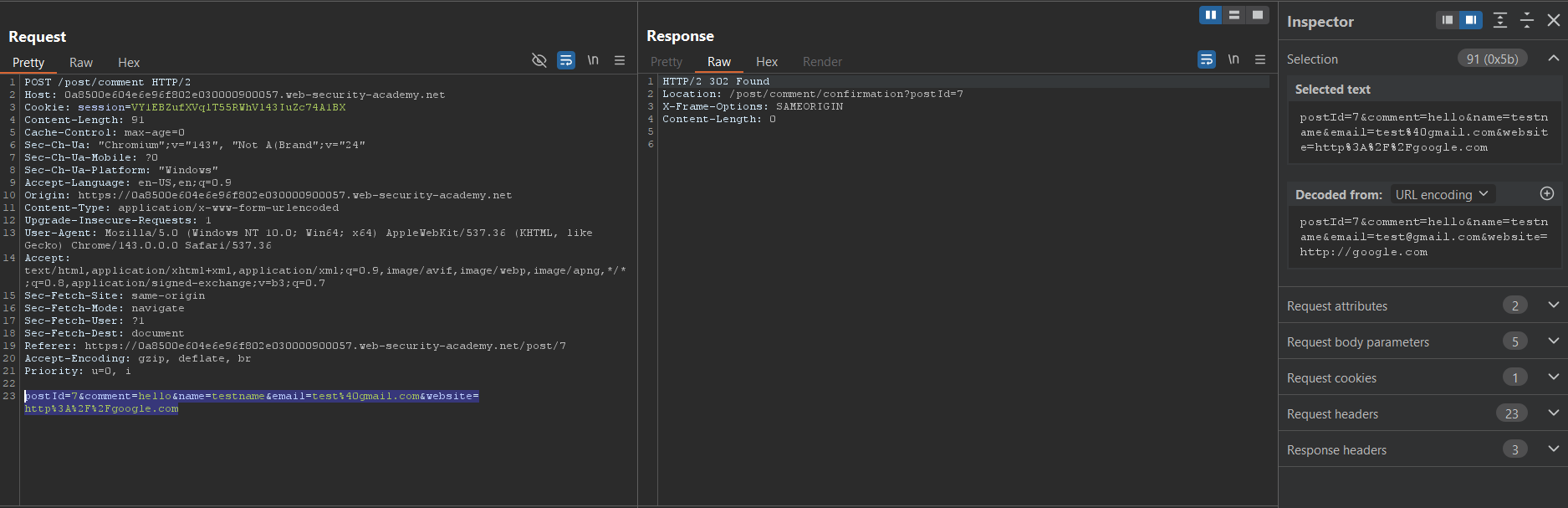Image resolution: width=1568 pixels, height=508 pixels.
Task: Toggle show newlines (\n) in Response panel
Action: coord(1233,59)
